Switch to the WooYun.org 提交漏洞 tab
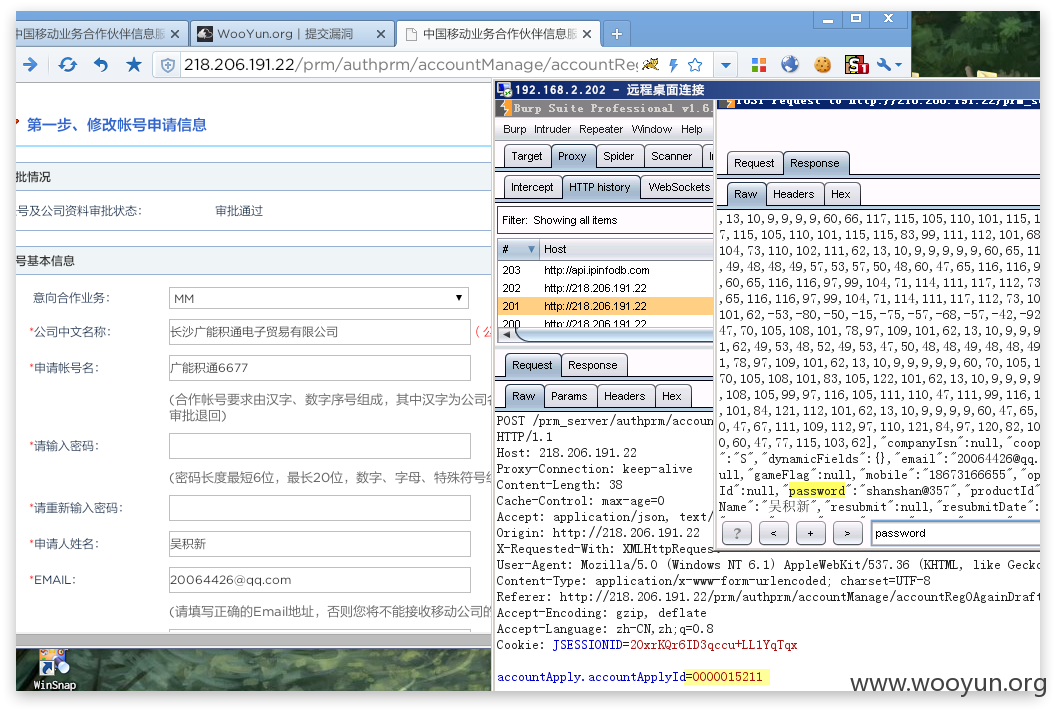This screenshot has width=1056, height=712. click(293, 34)
